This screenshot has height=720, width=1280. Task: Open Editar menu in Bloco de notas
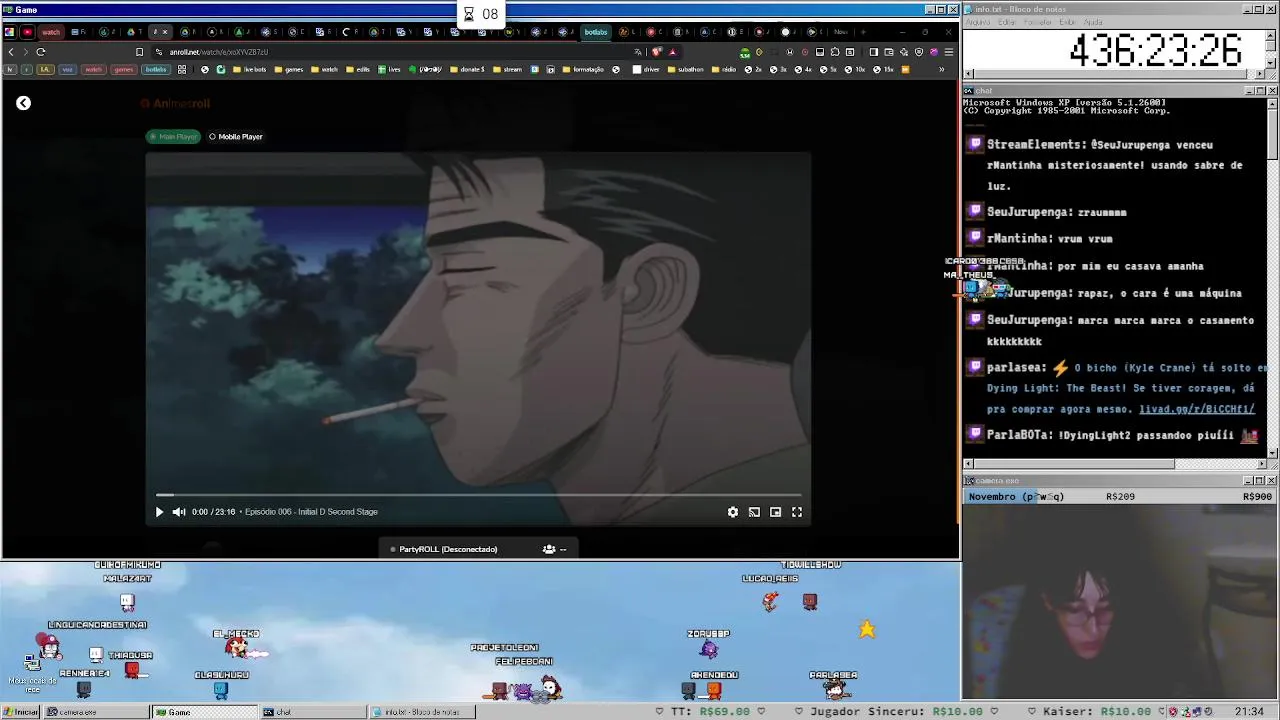[x=1007, y=22]
